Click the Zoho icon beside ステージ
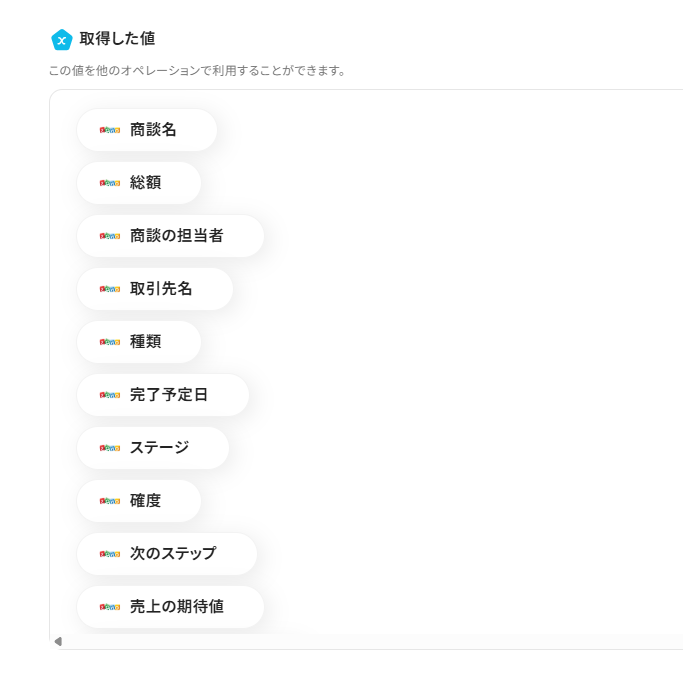The width and height of the screenshot is (683, 679). (x=110, y=448)
